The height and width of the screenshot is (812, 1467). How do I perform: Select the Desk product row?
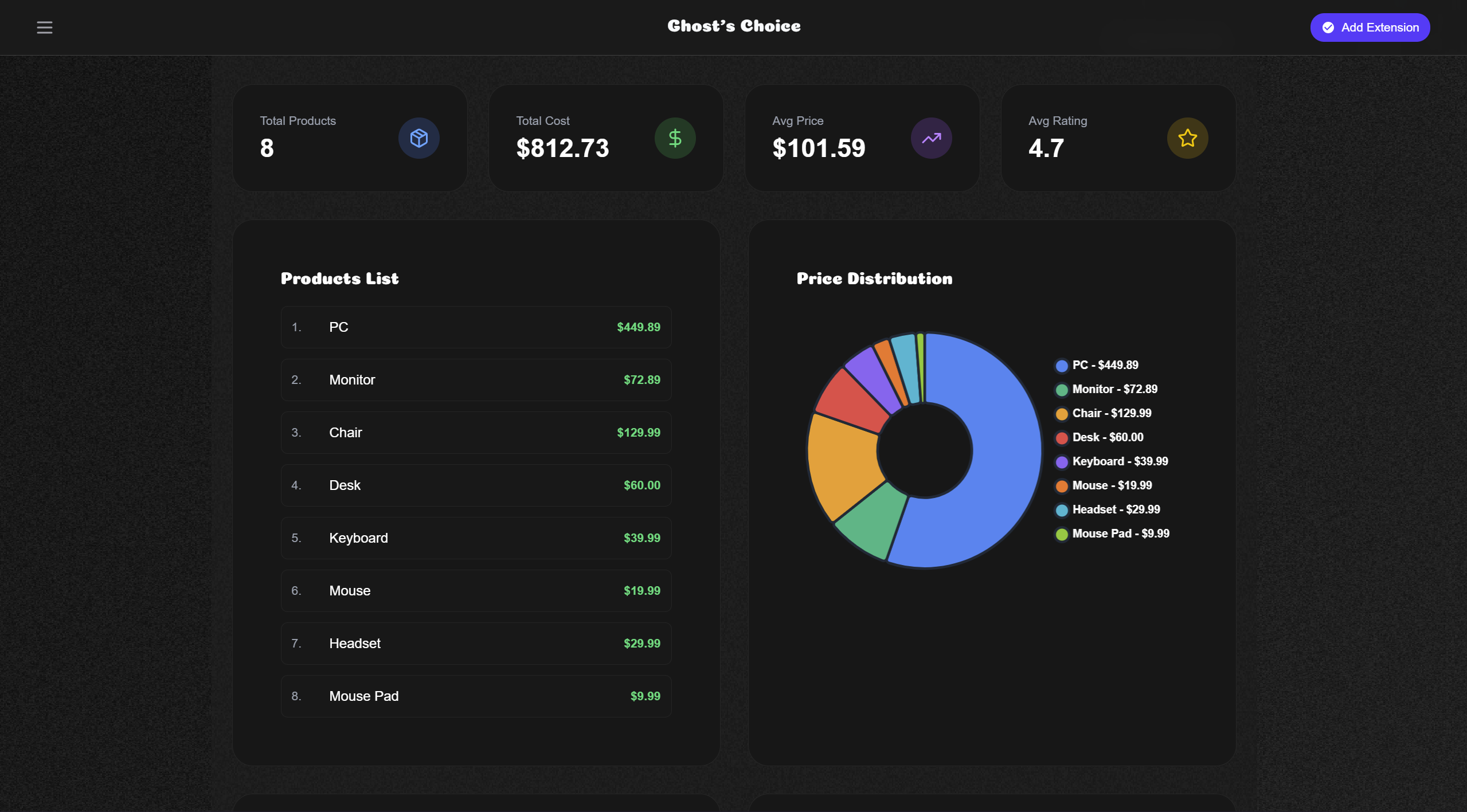tap(476, 485)
